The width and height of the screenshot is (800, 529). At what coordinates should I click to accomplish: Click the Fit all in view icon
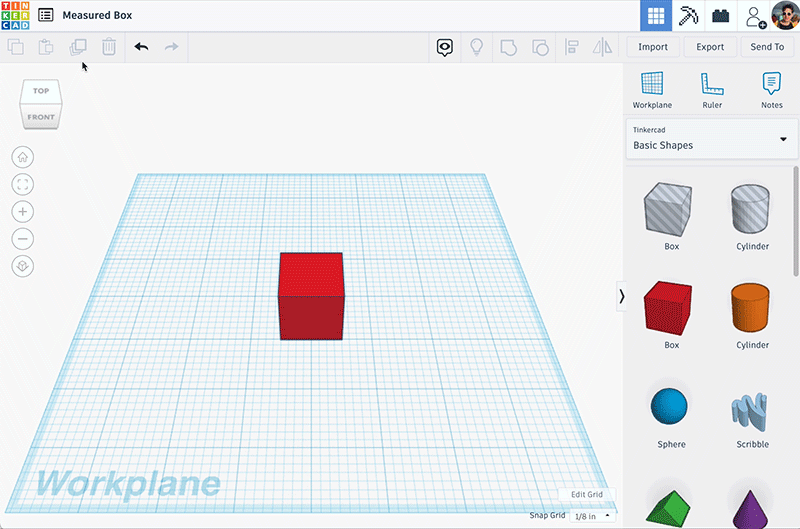tap(22, 184)
